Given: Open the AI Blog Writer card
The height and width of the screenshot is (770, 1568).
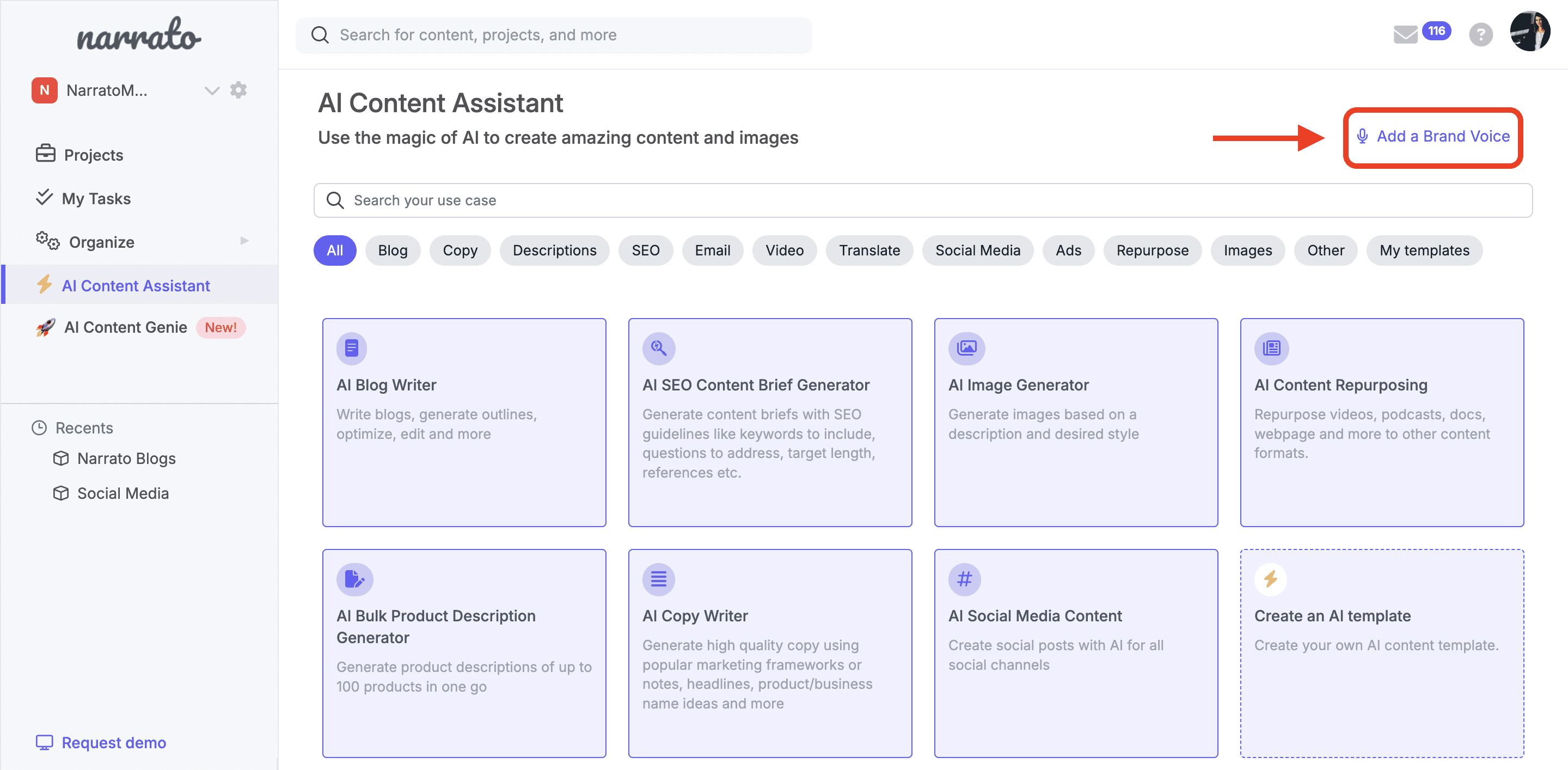Looking at the screenshot, I should [x=464, y=423].
